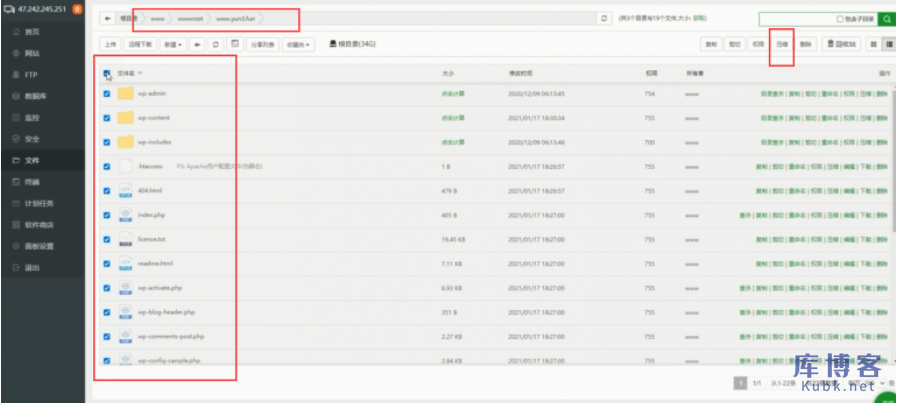Screen dimensions: 897x403
Task: Open the recycle bin (回收站)
Action: tap(840, 44)
